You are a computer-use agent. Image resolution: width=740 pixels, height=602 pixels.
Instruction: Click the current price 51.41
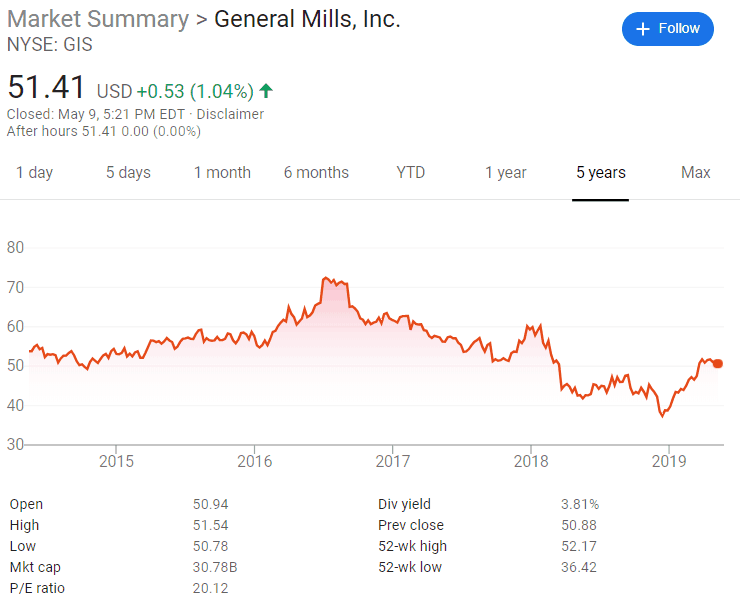coord(46,88)
